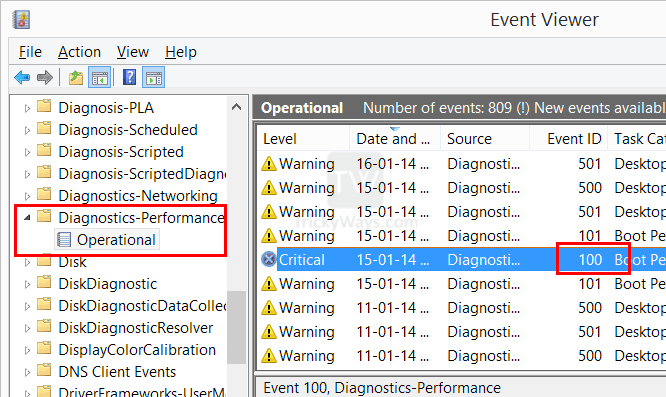Select the 16-01-14 Warning event 501 row
666x397 pixels.
pyautogui.click(x=463, y=164)
